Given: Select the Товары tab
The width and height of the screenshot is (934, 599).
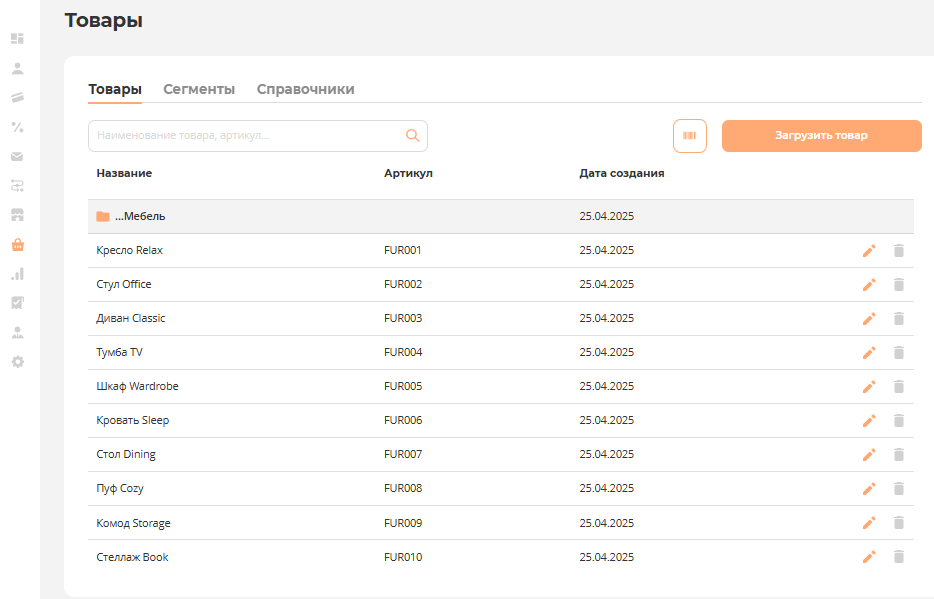Looking at the screenshot, I should (115, 89).
